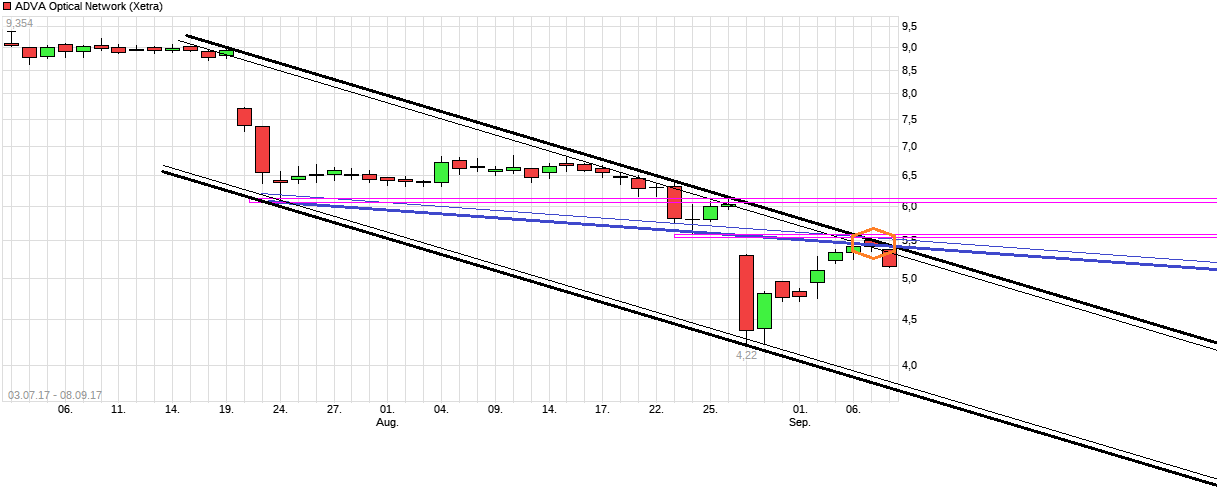This screenshot has width=1217, height=493.
Task: Click the 7,5 price axis label
Action: pyautogui.click(x=910, y=120)
